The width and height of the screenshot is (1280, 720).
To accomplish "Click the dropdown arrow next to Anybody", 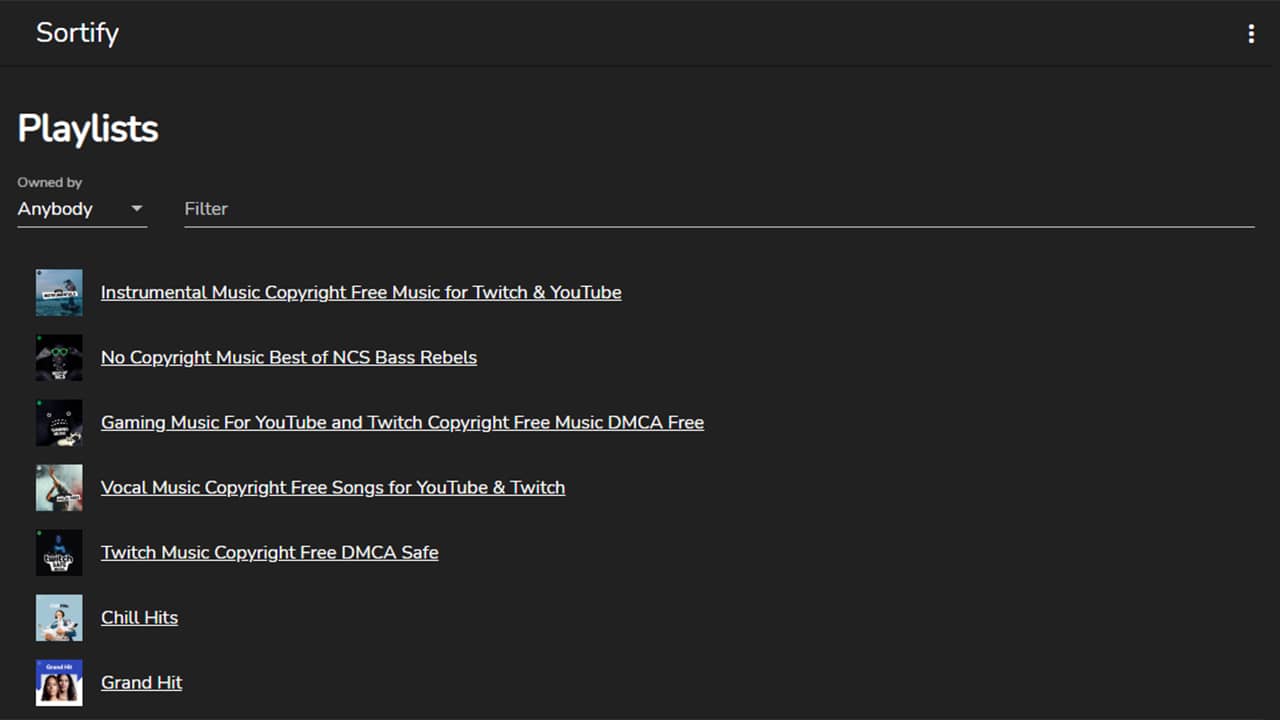I will [x=137, y=209].
